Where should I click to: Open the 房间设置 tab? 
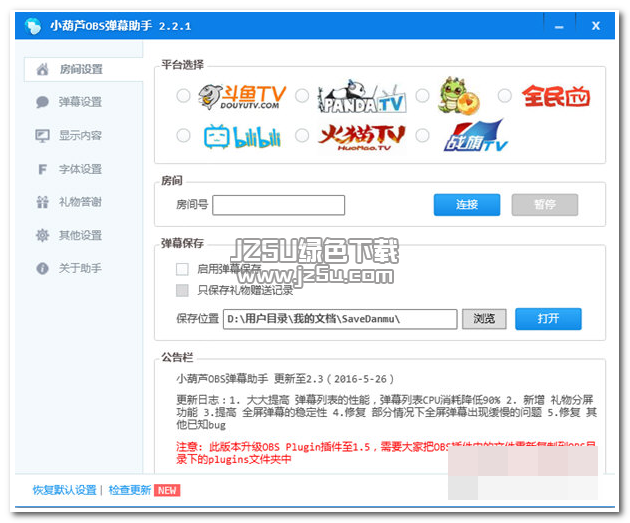84,69
